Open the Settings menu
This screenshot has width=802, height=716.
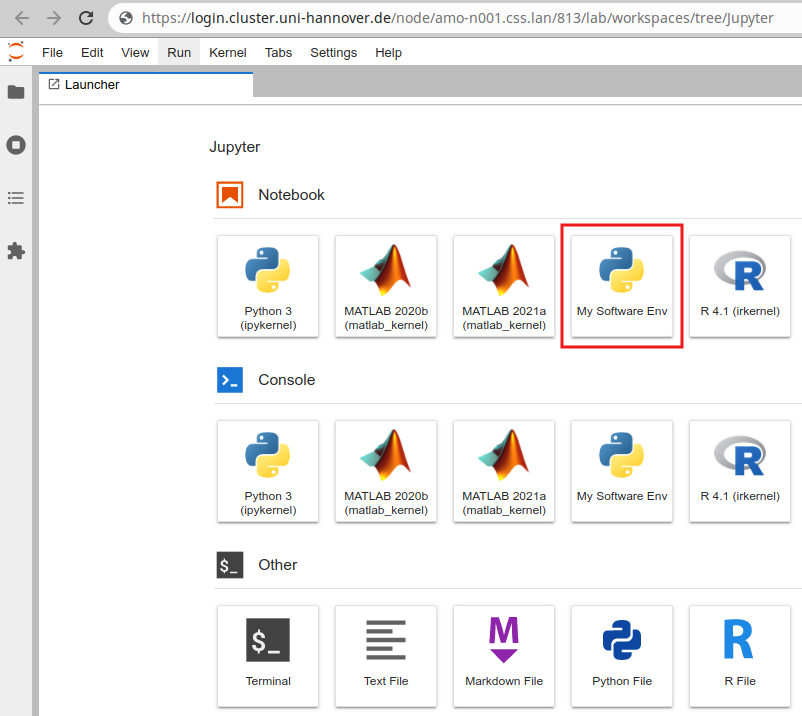333,53
